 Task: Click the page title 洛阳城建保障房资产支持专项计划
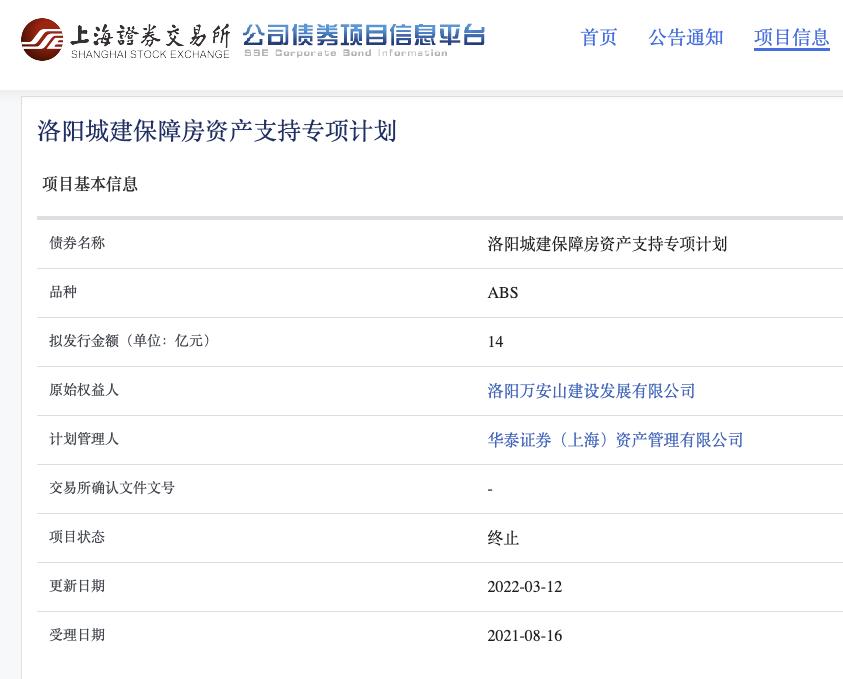220,131
